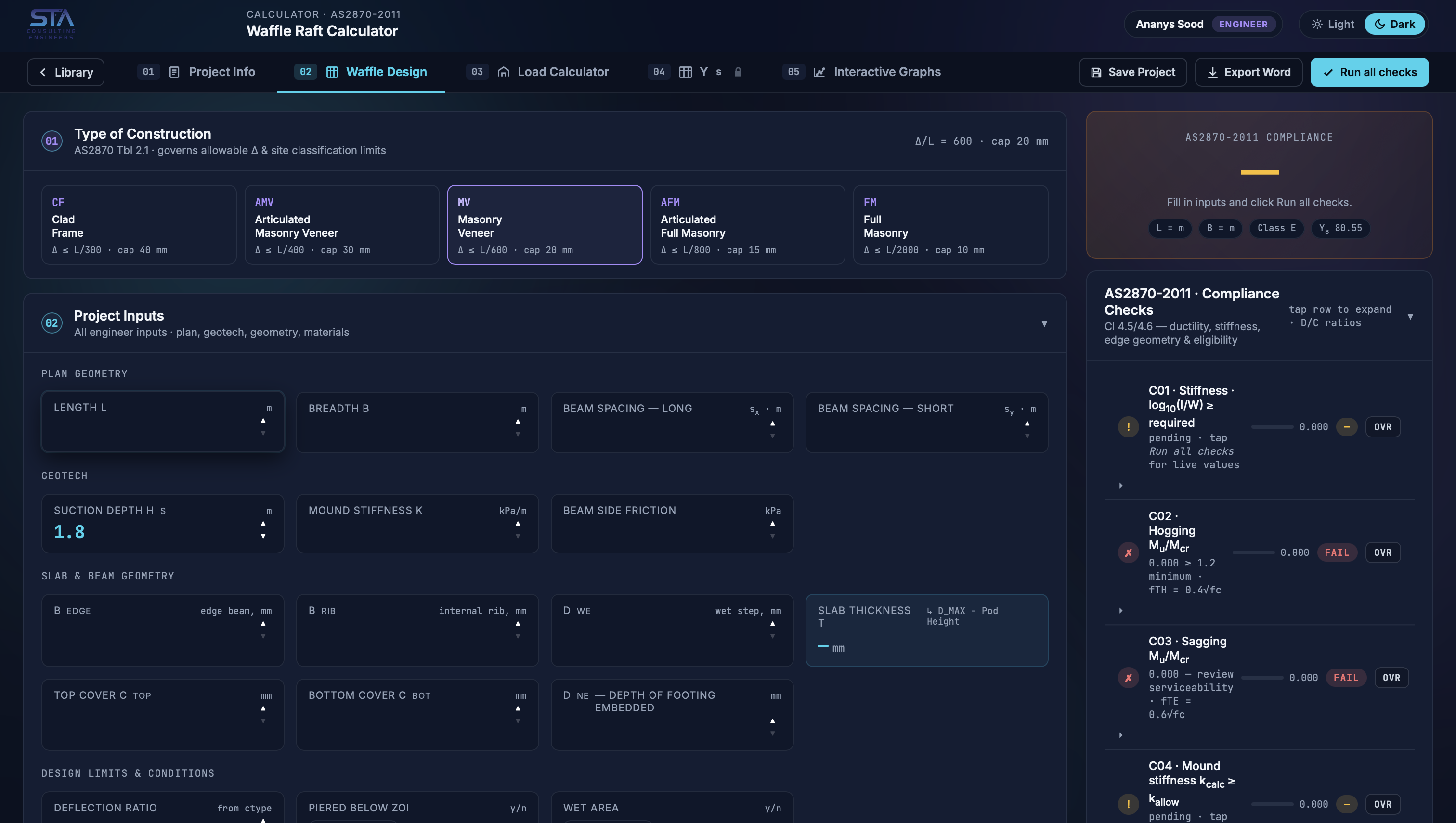
Task: Open the locked Ys tab
Action: [x=695, y=72]
